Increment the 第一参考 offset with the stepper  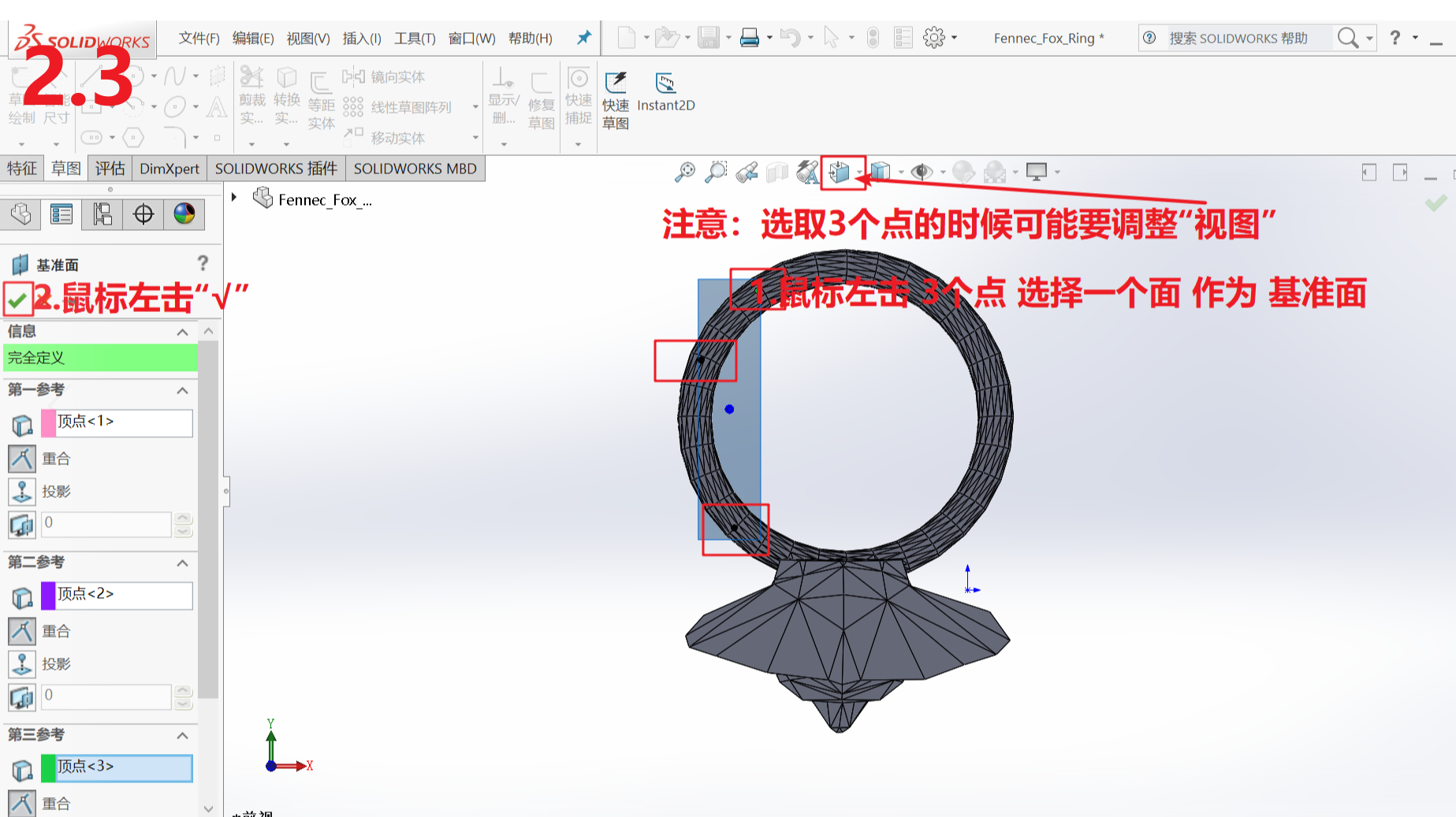pos(183,519)
